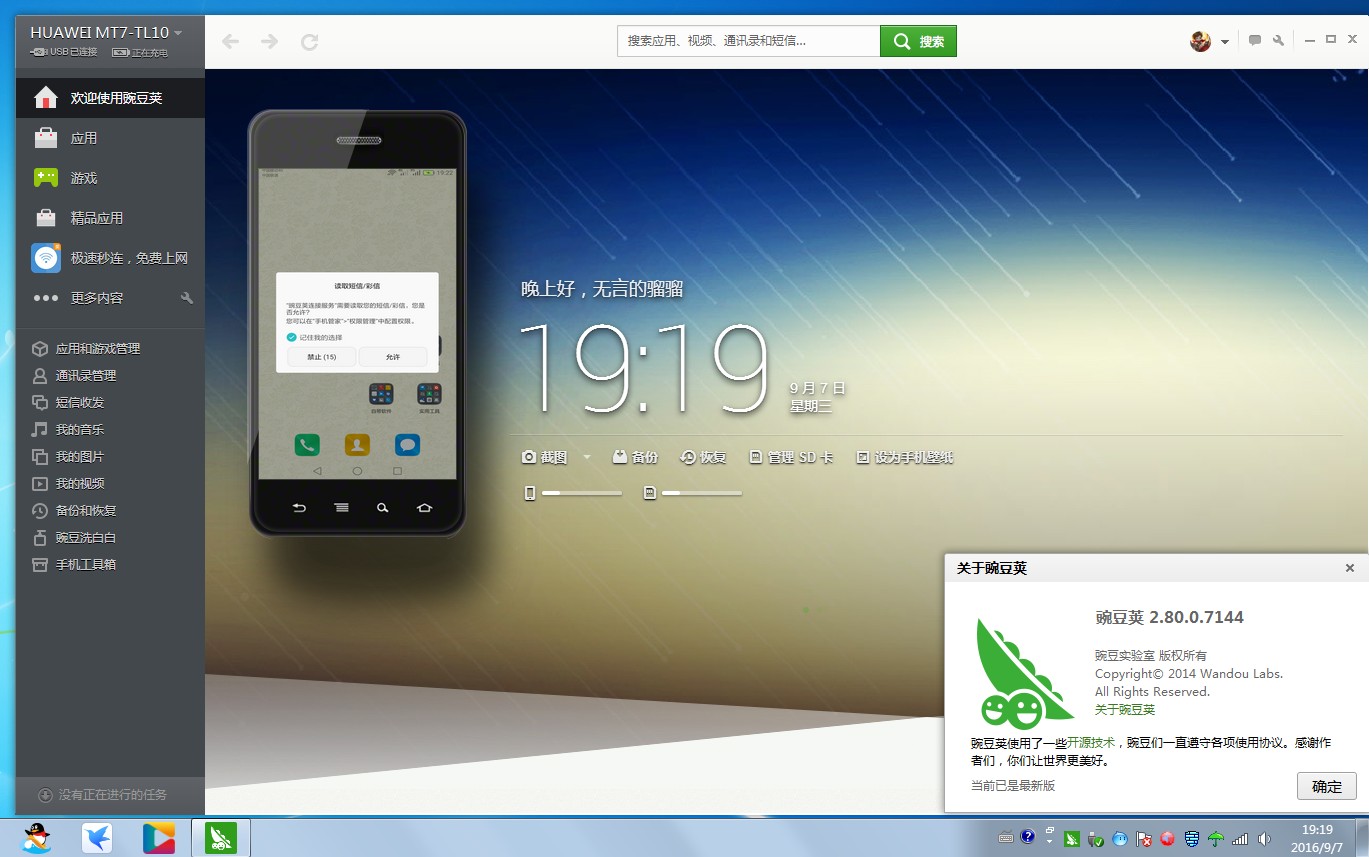The image size is (1369, 857).
Task: Tap the green dialer icon on phone screen
Action: coord(307,445)
